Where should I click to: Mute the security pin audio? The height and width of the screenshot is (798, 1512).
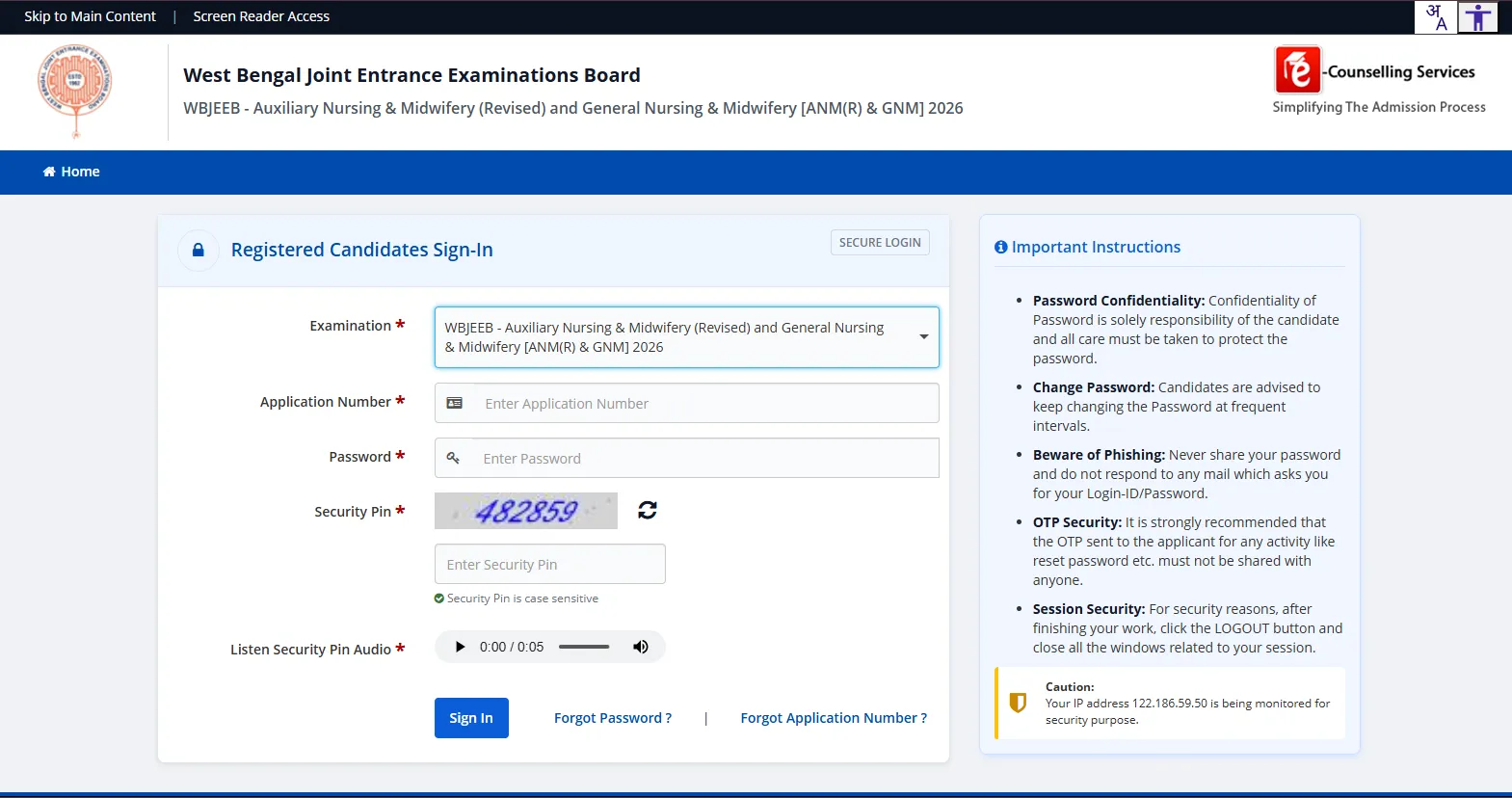[x=641, y=647]
